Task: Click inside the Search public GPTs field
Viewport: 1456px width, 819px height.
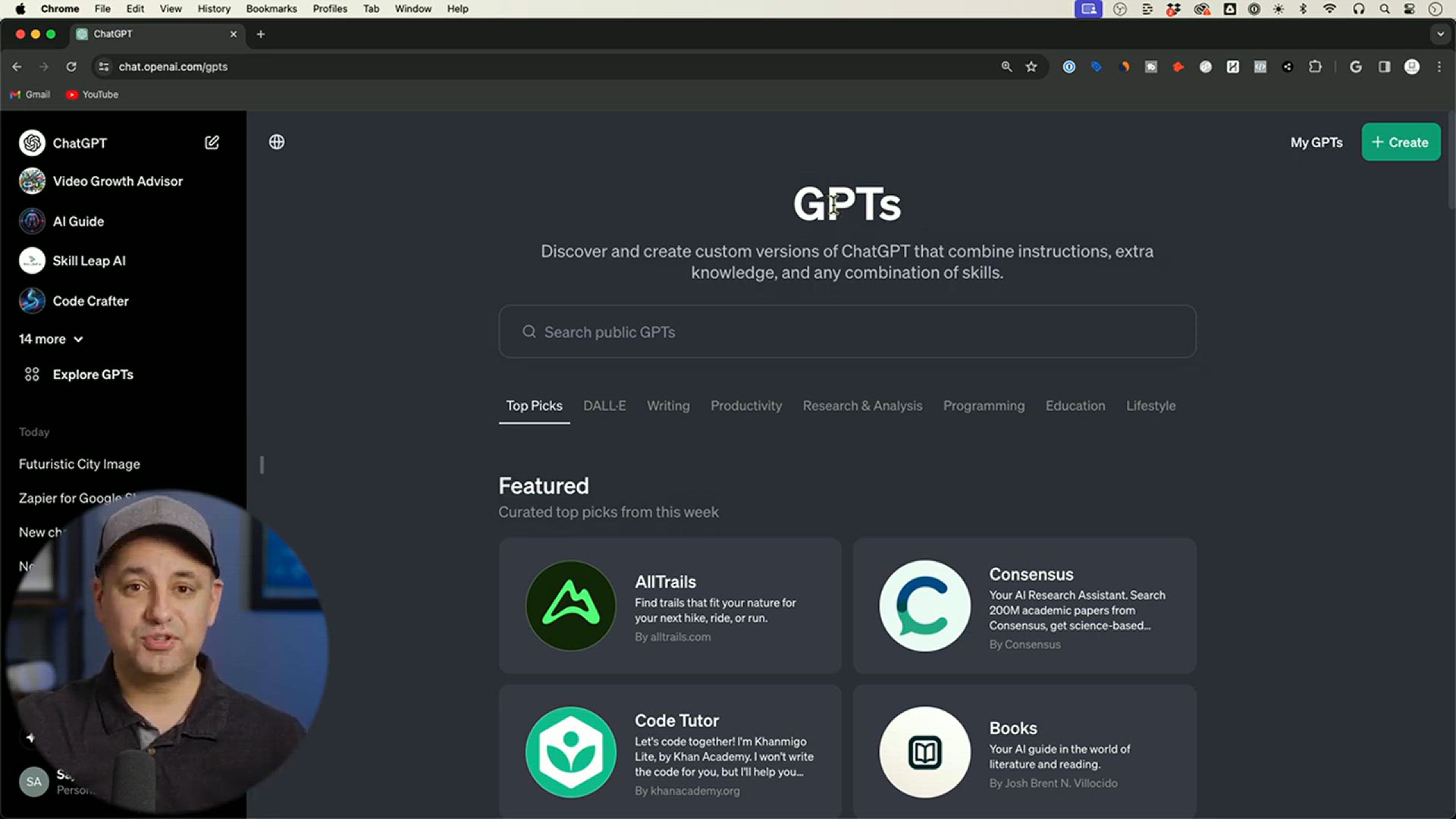Action: tap(758, 332)
